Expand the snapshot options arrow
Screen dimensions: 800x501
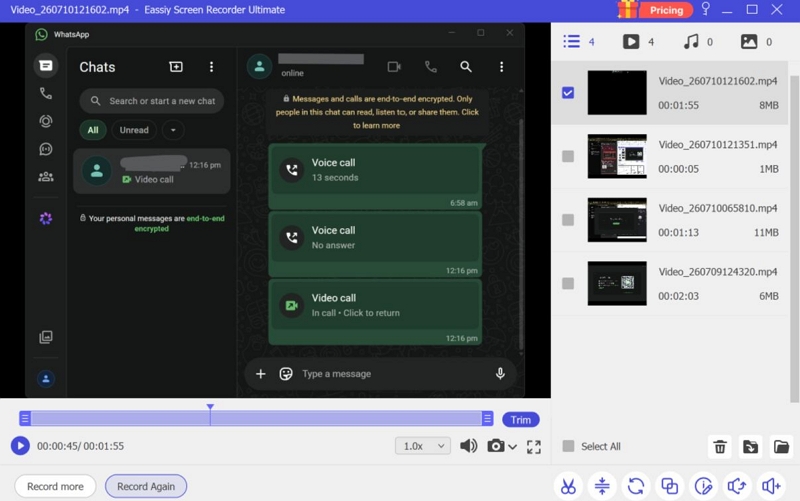[513, 447]
